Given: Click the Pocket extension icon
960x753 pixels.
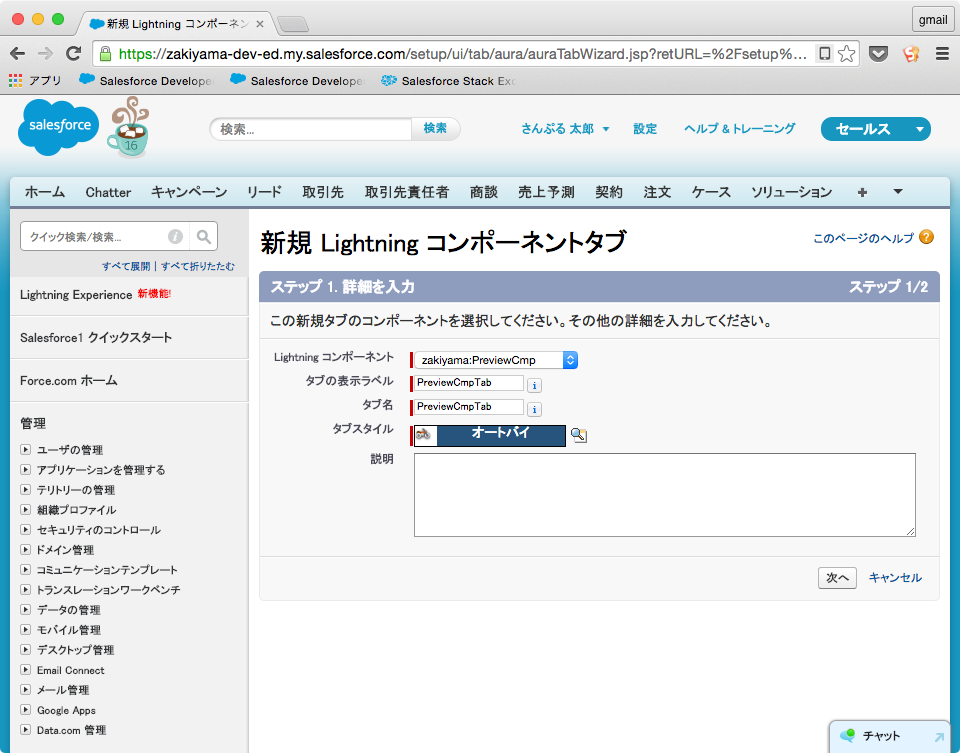Looking at the screenshot, I should pyautogui.click(x=879, y=54).
